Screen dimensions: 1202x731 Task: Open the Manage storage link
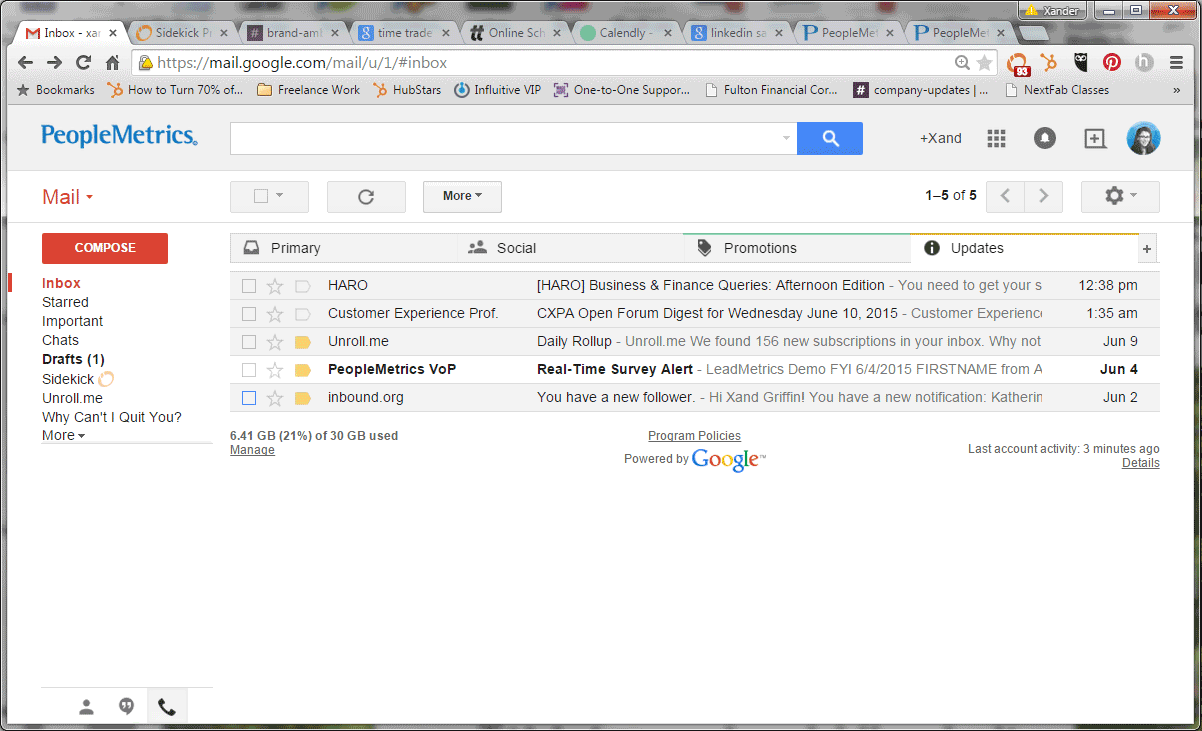coord(252,450)
